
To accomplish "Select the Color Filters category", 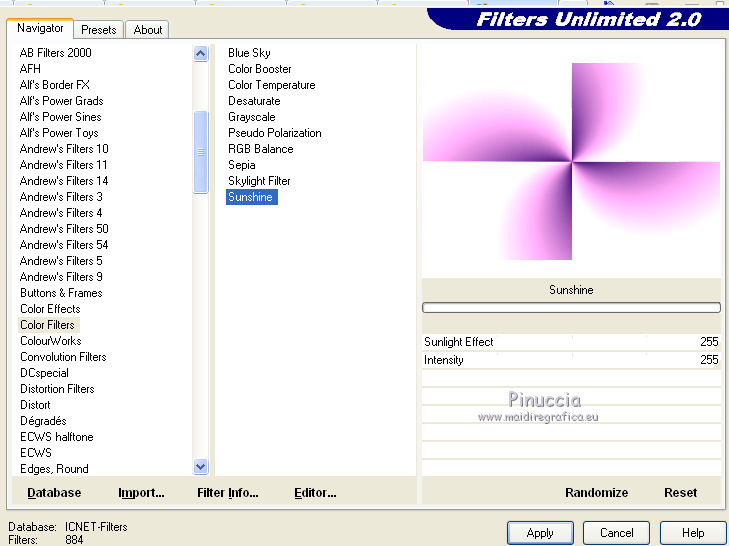I will (x=47, y=325).
